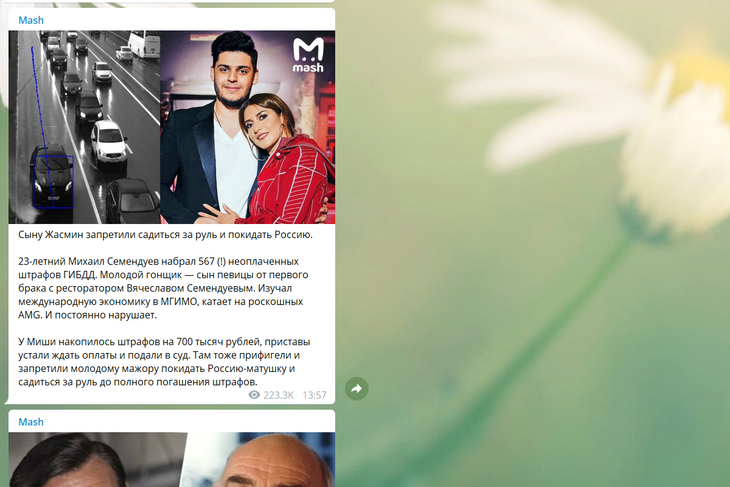Click the eye views icon on first post
Screen dimensions: 730x487
[254, 395]
